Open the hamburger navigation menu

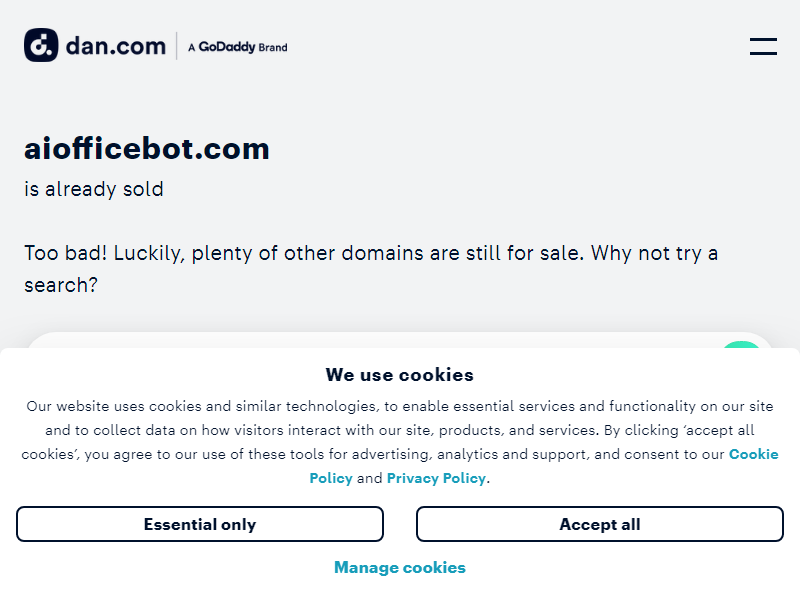coord(763,46)
